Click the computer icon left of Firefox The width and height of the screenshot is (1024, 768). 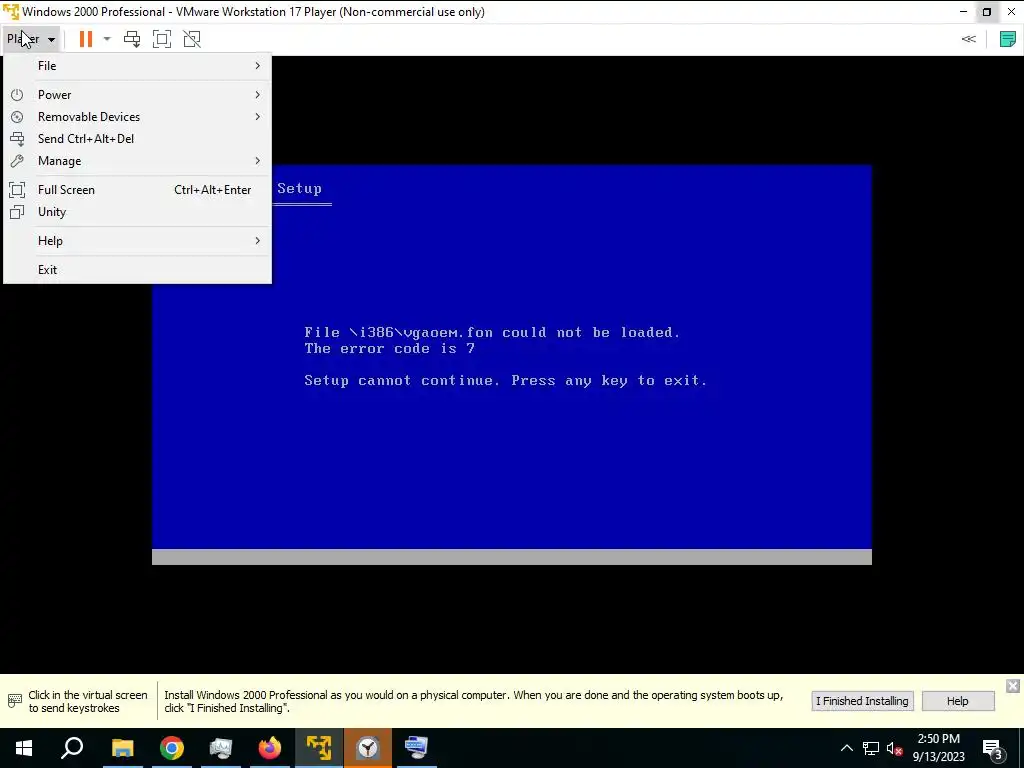221,748
